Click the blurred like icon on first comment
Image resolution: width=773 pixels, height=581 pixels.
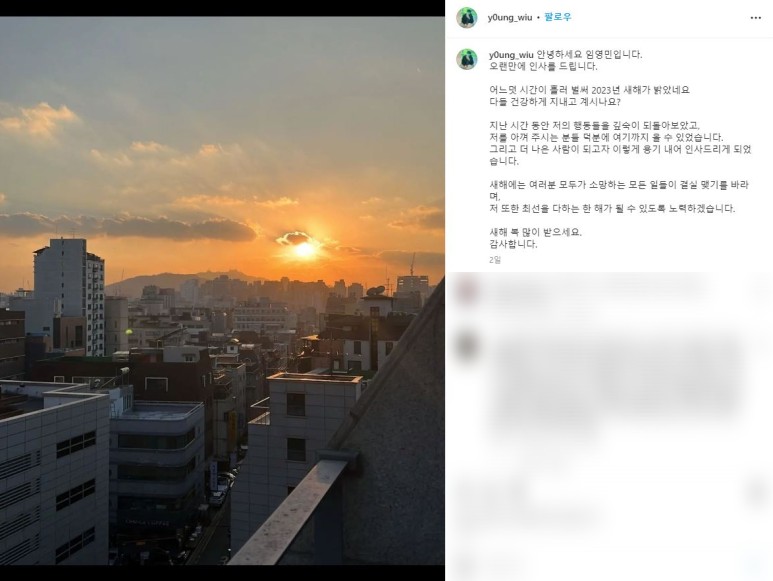[x=760, y=290]
